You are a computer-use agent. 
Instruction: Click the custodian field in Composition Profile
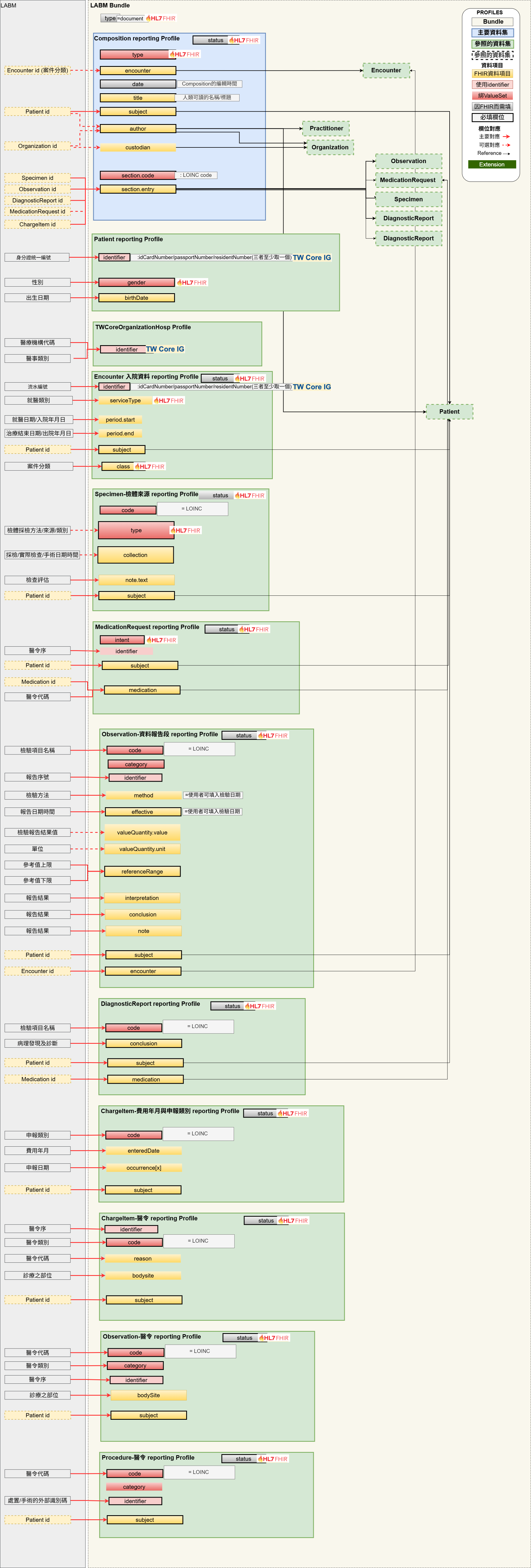click(138, 147)
